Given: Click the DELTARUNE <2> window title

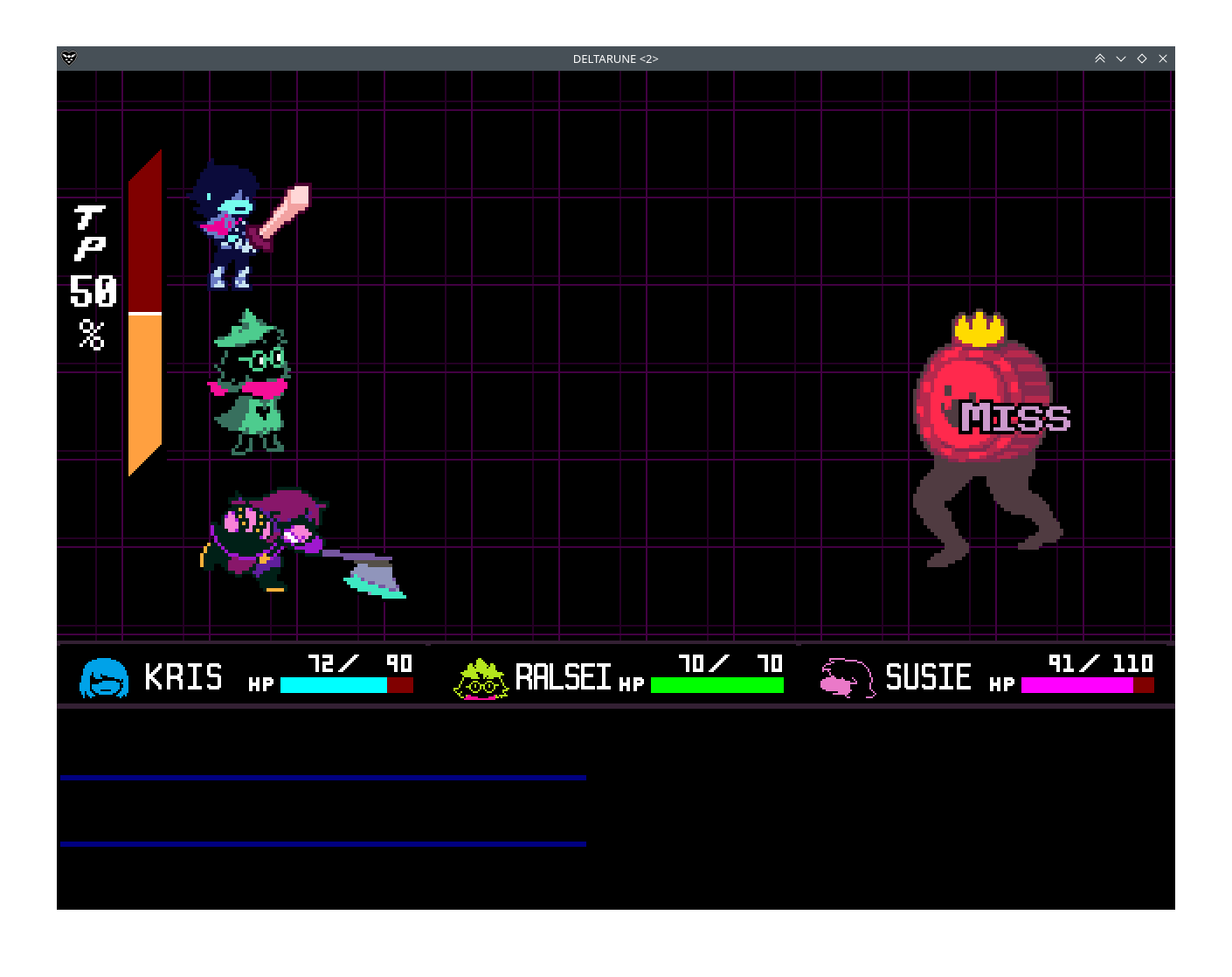Looking at the screenshot, I should pyautogui.click(x=616, y=59).
